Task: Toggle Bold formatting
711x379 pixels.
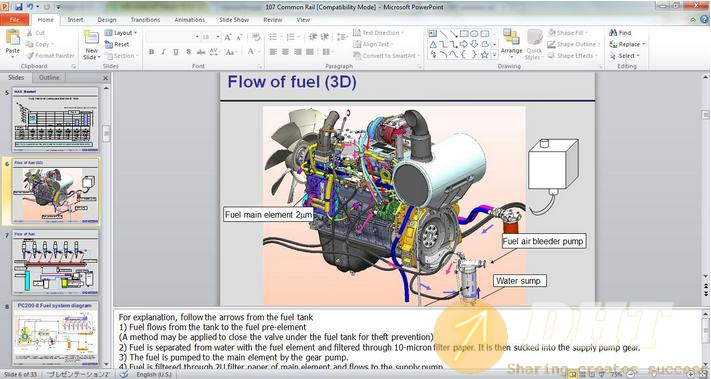Action: pyautogui.click(x=151, y=52)
